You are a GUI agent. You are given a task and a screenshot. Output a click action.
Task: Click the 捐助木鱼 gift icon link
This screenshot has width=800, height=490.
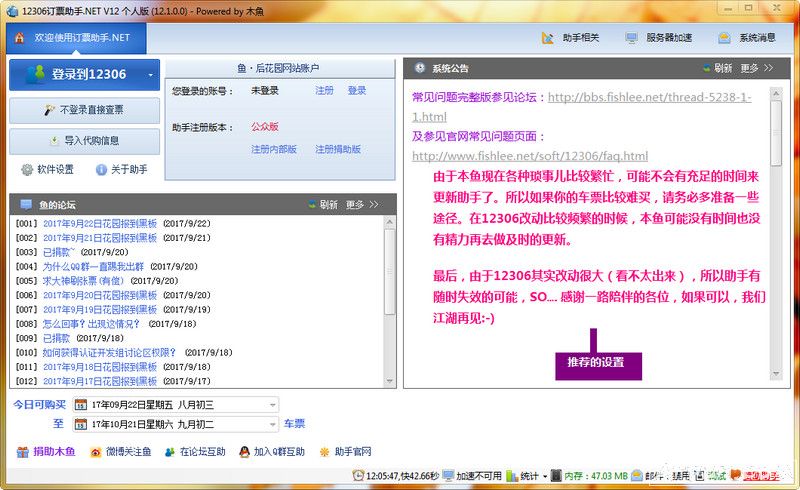pos(46,452)
